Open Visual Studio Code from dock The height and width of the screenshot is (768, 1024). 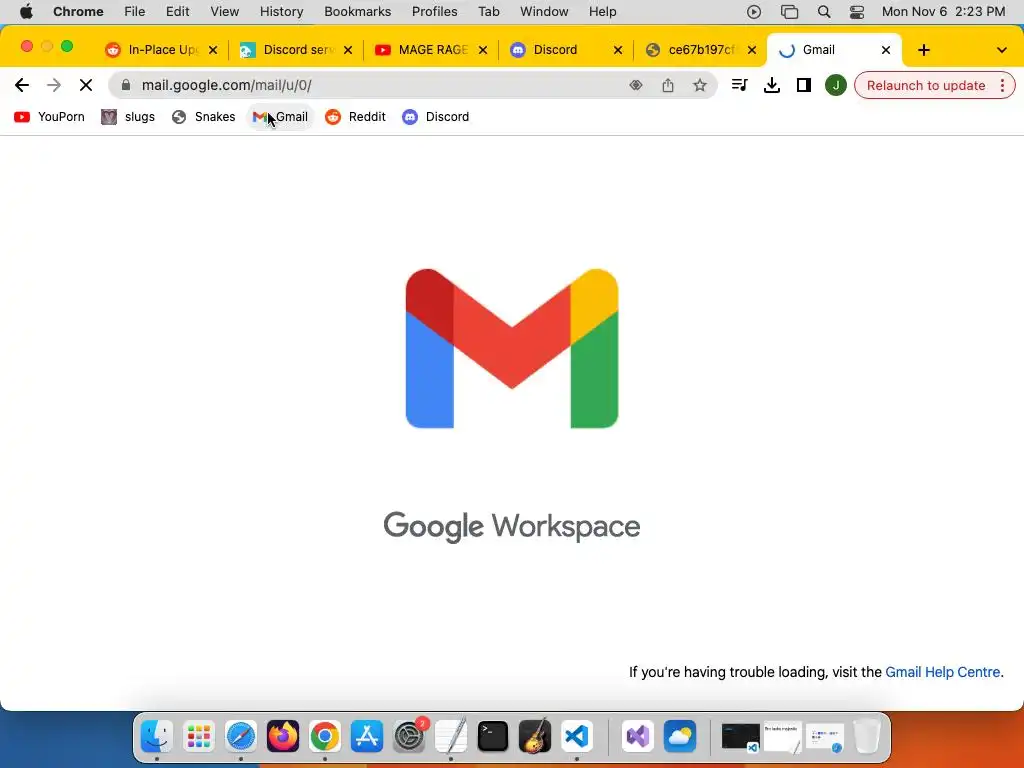[577, 737]
